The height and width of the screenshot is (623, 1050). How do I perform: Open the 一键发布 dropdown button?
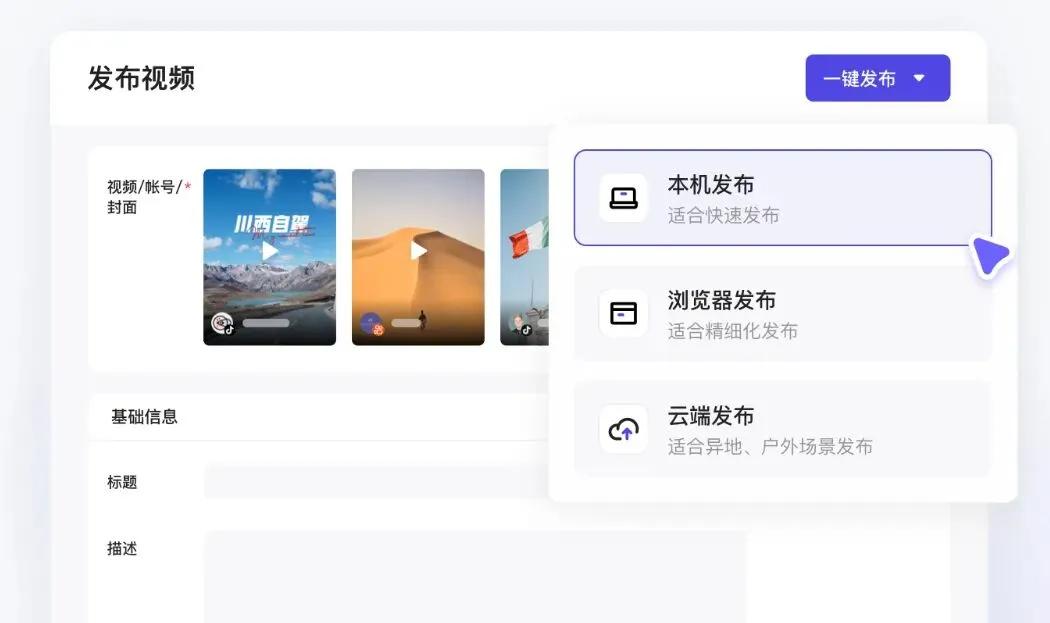[x=877, y=78]
